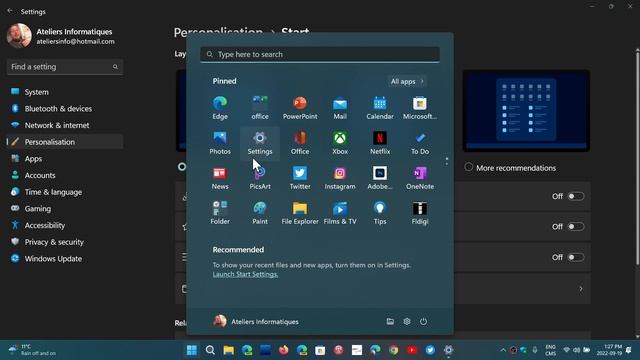The height and width of the screenshot is (360, 640).
Task: Launch Netflix from Start menu
Action: coord(380,143)
